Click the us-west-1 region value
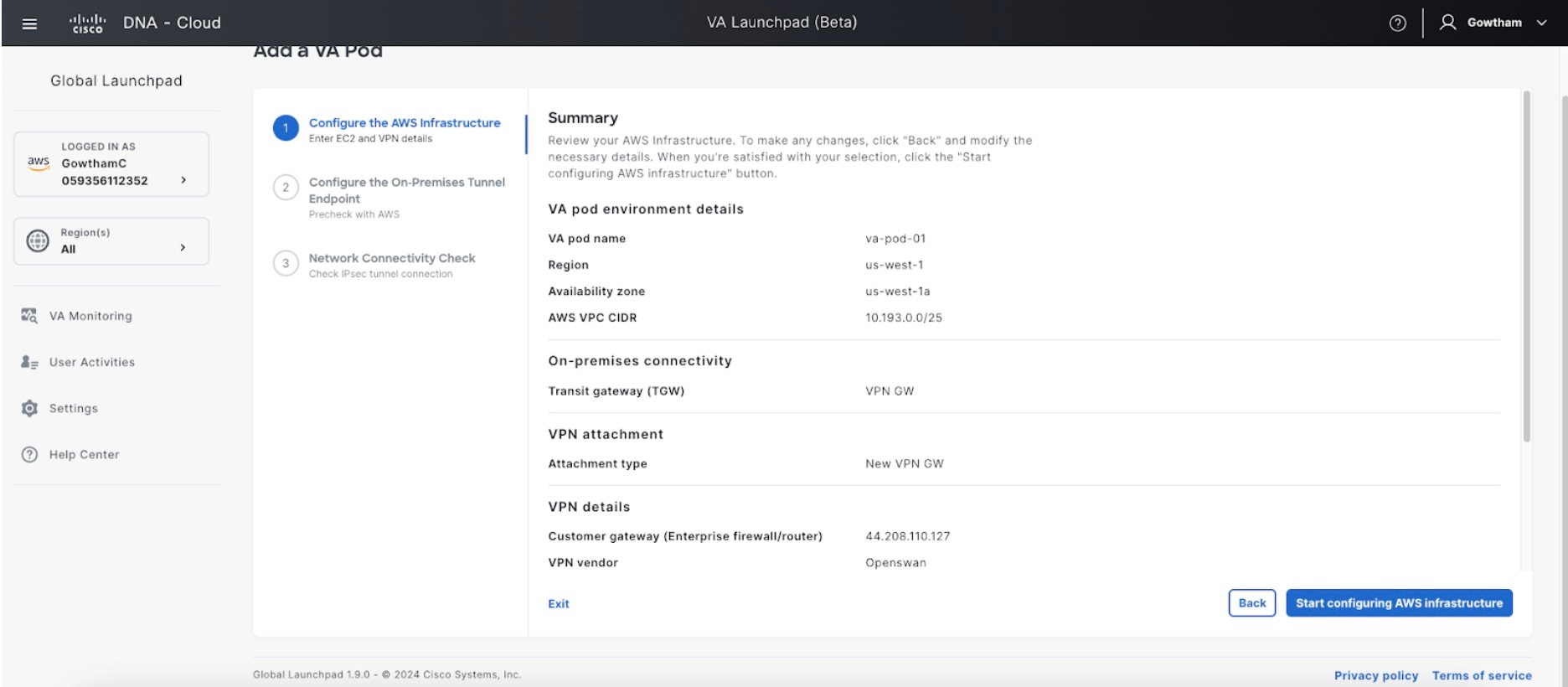This screenshot has width=1568, height=687. [894, 265]
